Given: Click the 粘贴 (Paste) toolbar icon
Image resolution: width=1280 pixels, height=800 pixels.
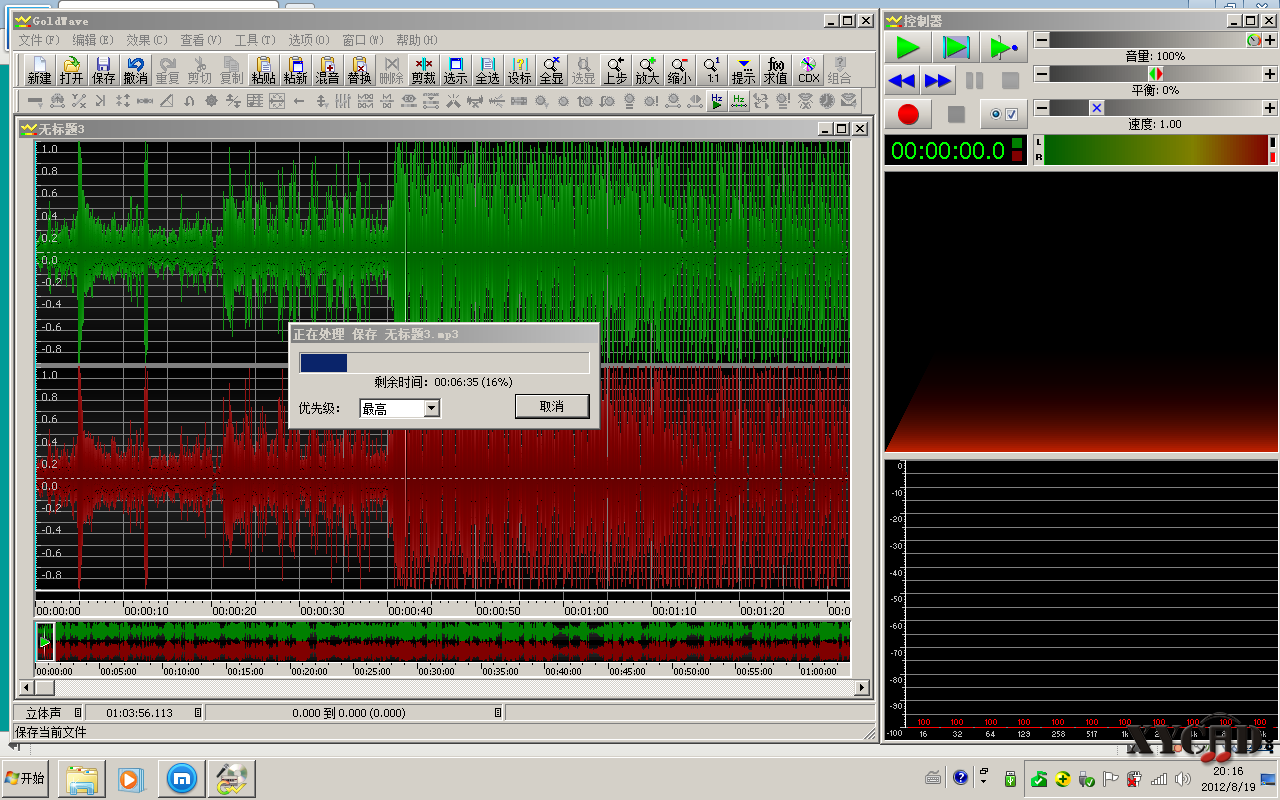Looking at the screenshot, I should point(263,70).
